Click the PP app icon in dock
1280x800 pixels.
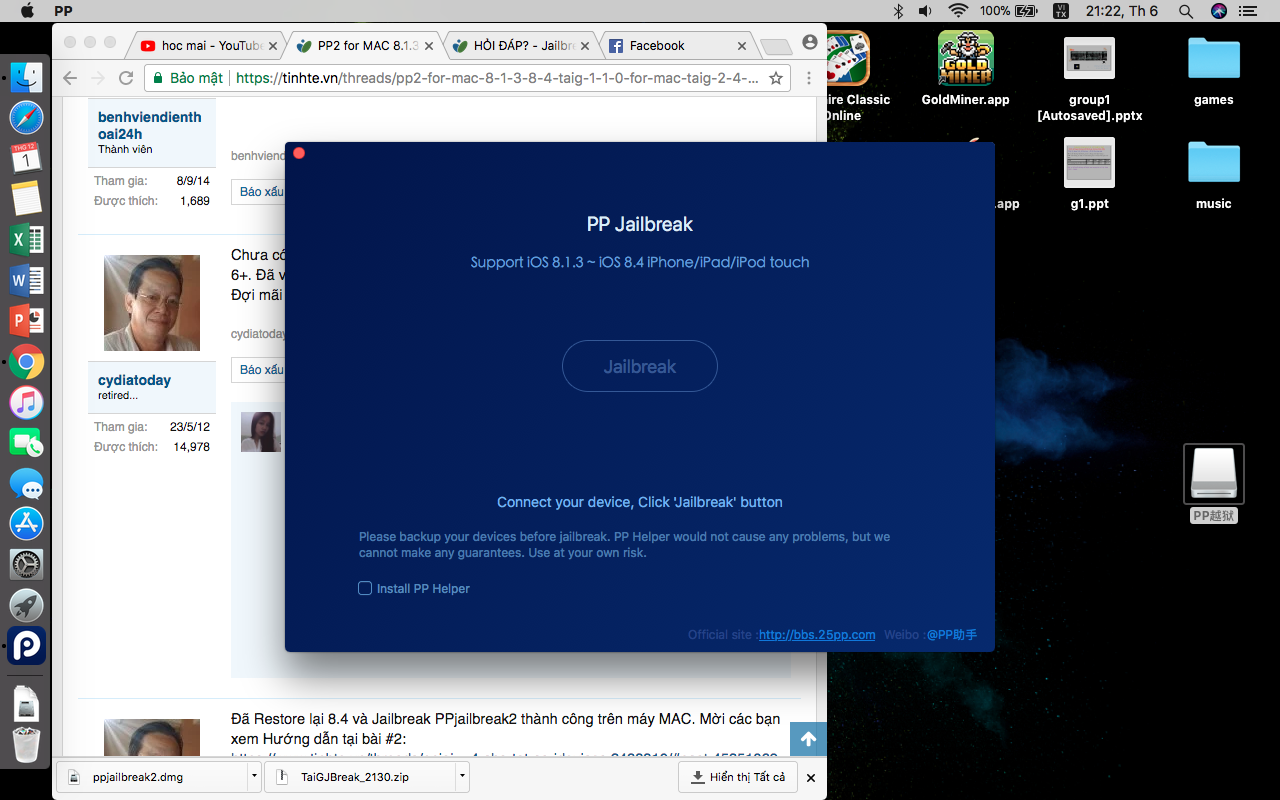[26, 646]
